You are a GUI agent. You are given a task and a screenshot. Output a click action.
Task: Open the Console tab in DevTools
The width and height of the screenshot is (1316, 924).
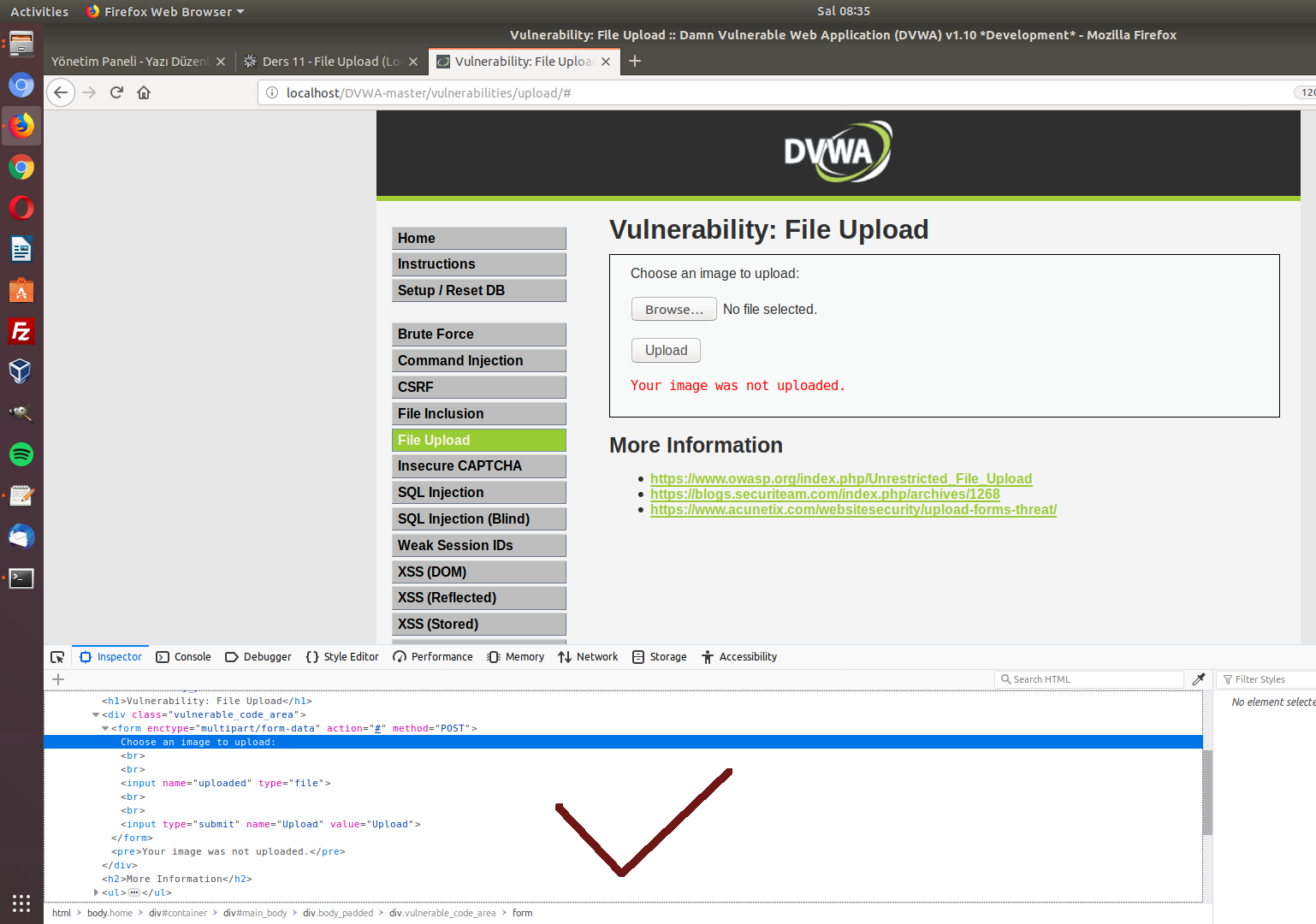183,657
